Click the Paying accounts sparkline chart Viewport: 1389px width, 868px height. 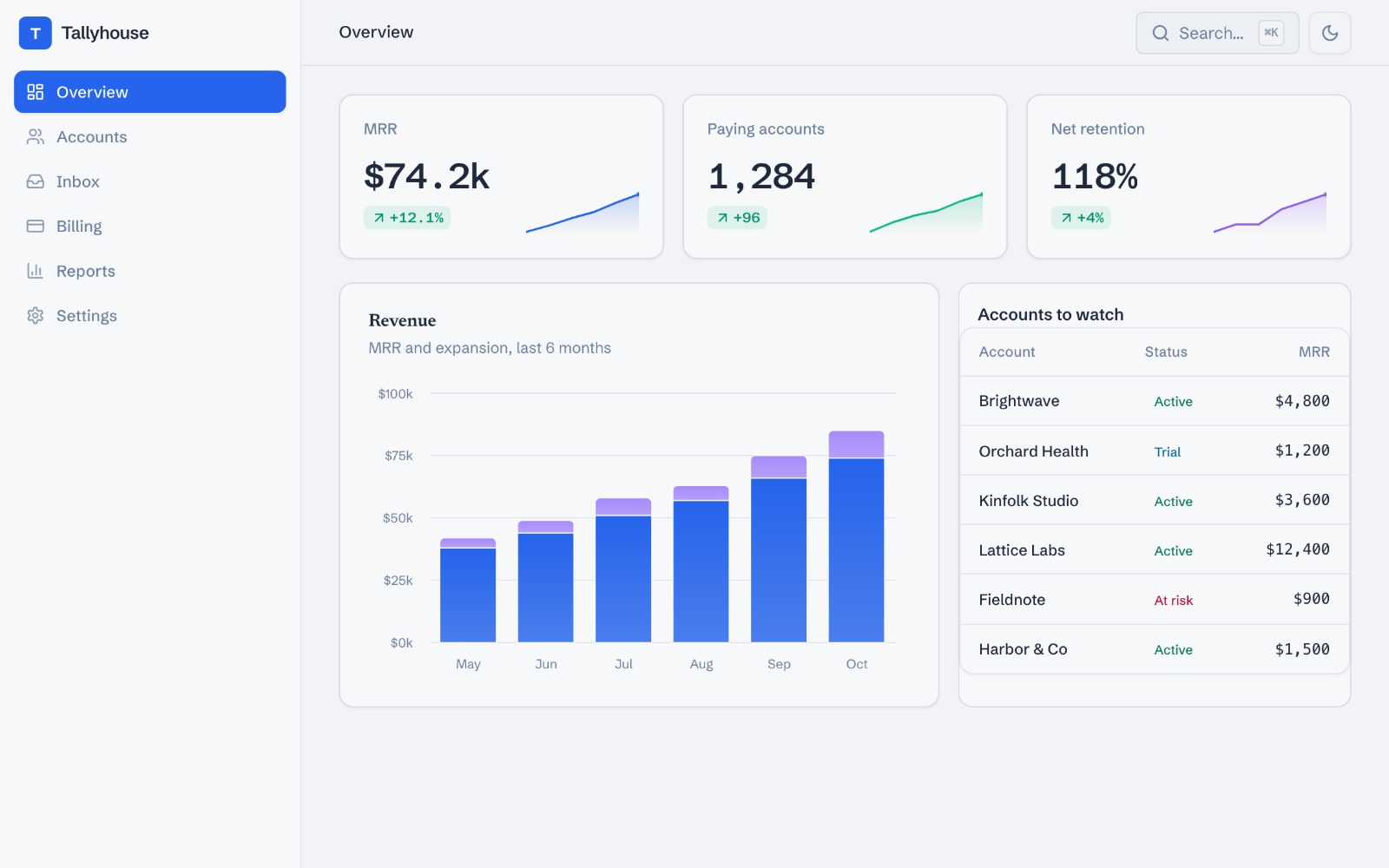point(926,213)
